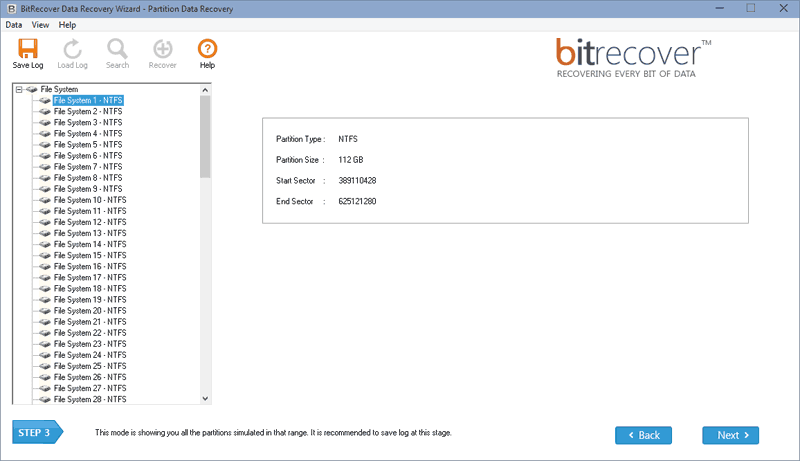Viewport: 800px width, 461px height.
Task: Click the tree scrollbar up arrow
Action: pyautogui.click(x=205, y=90)
